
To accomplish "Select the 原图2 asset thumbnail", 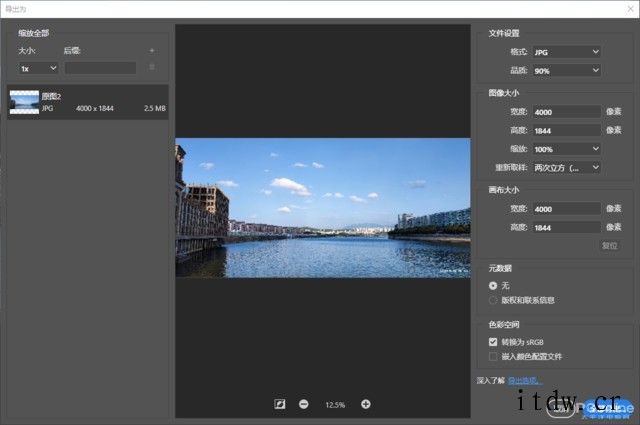I will [x=24, y=102].
